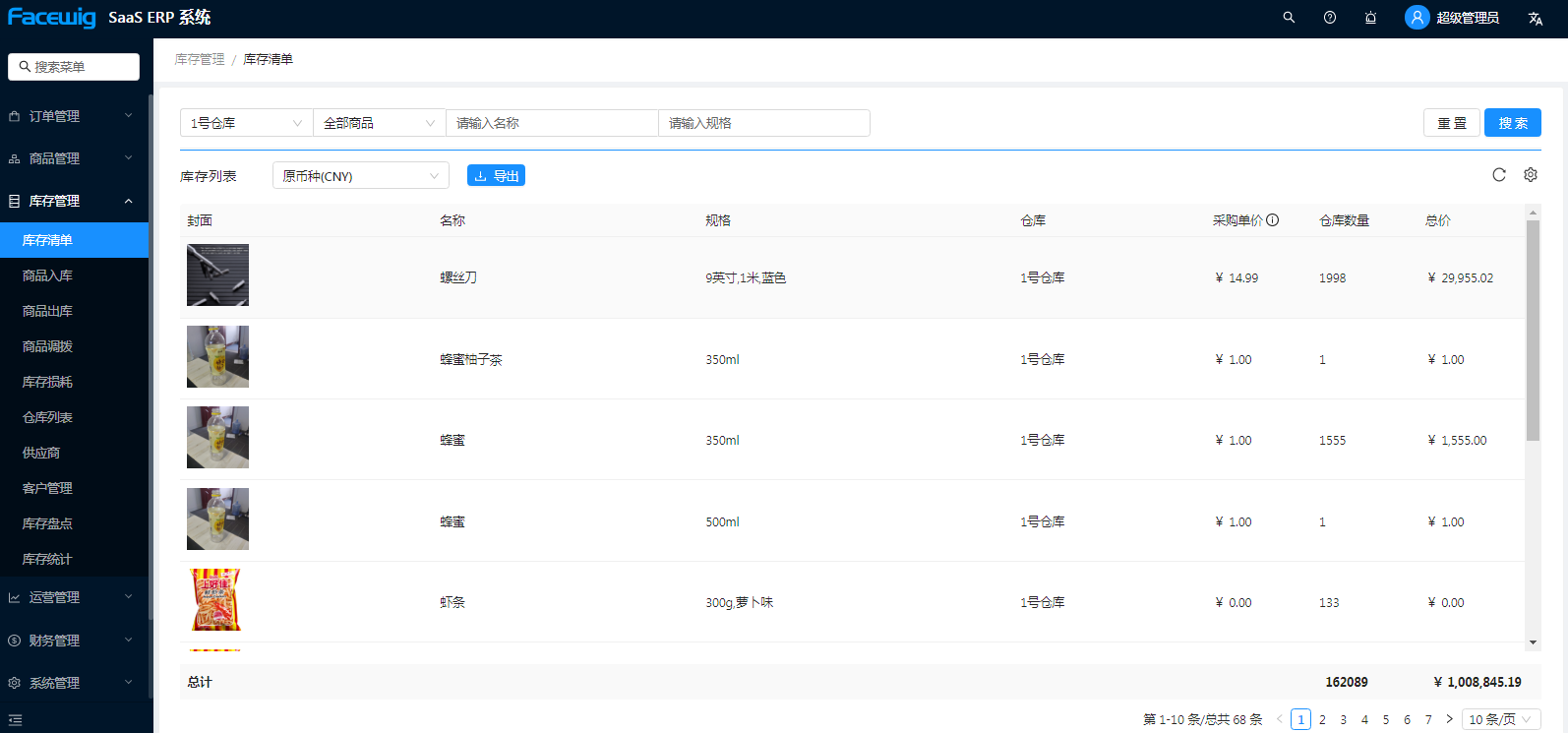Open the help question mark icon
The width and height of the screenshot is (1568, 733).
coord(1330,18)
